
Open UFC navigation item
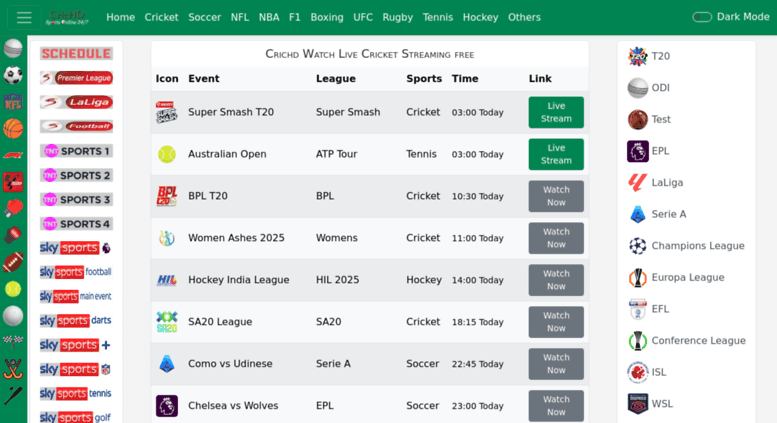coord(363,17)
